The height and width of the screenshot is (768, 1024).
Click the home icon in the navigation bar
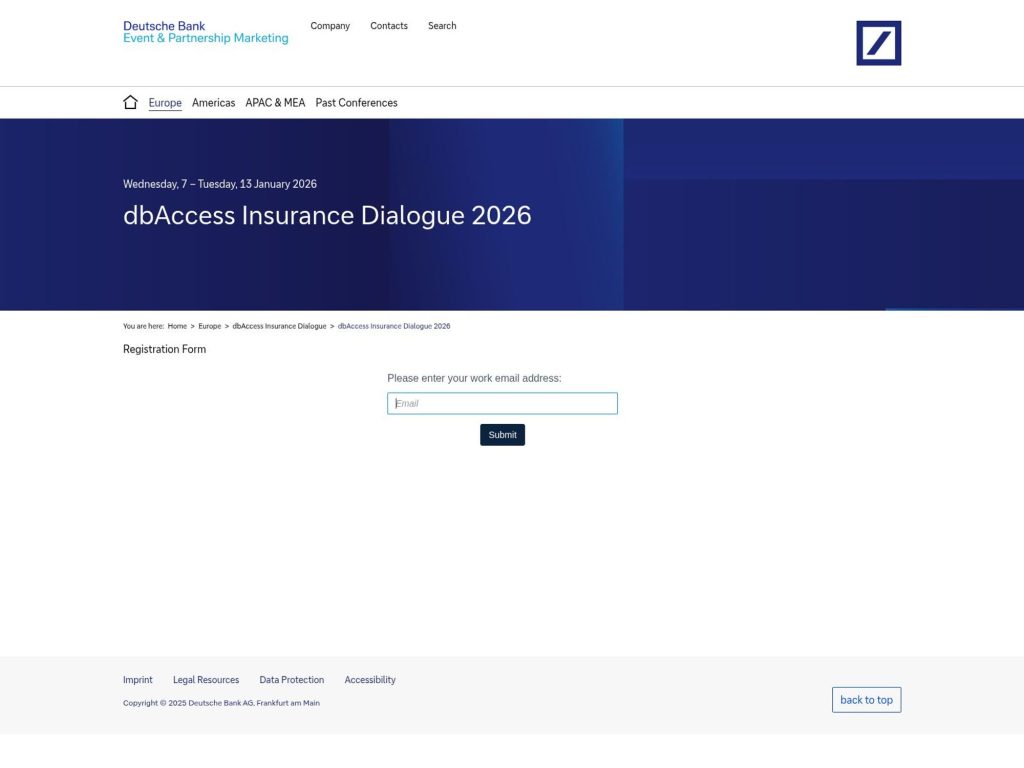130,101
